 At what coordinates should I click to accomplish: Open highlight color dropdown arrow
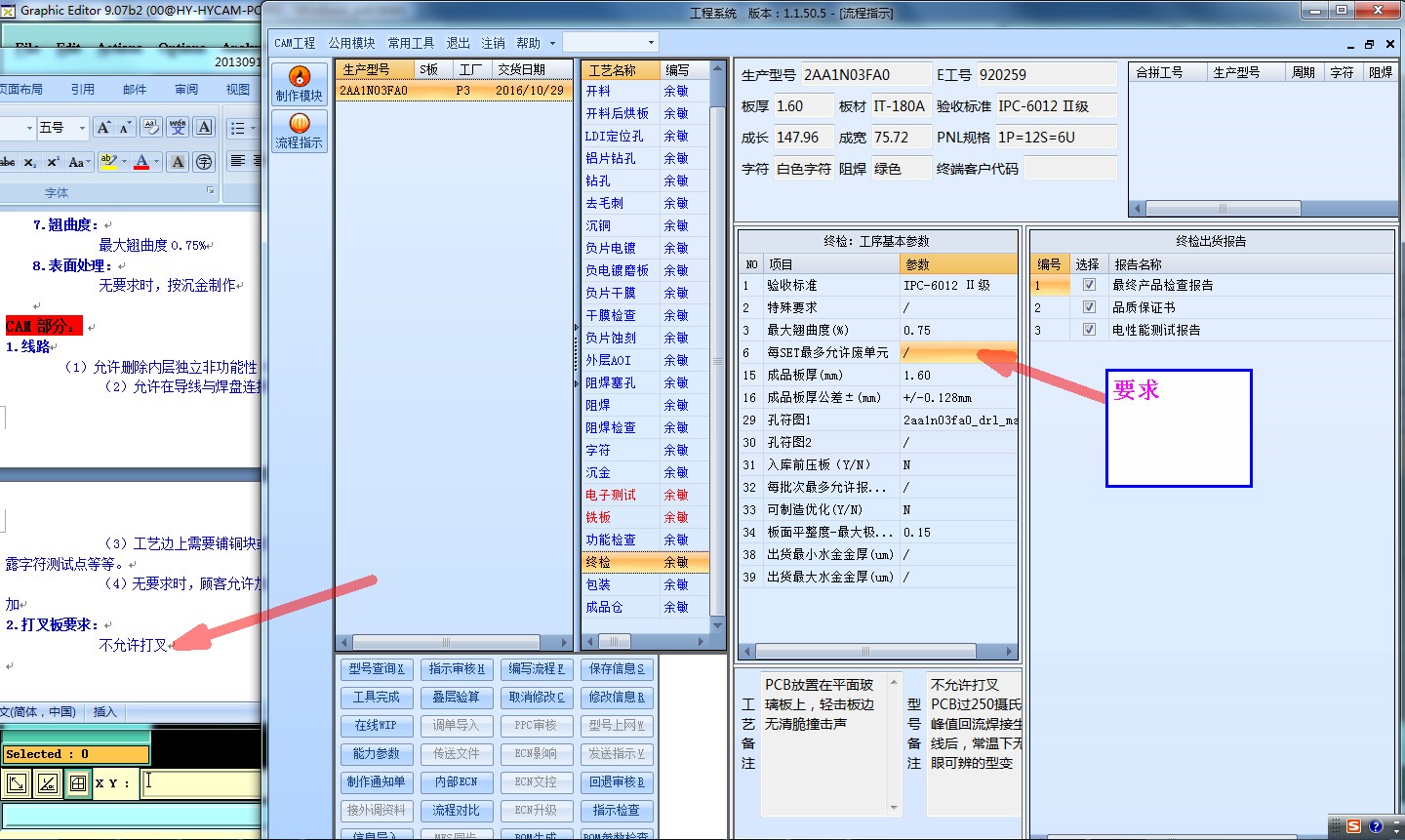click(124, 162)
